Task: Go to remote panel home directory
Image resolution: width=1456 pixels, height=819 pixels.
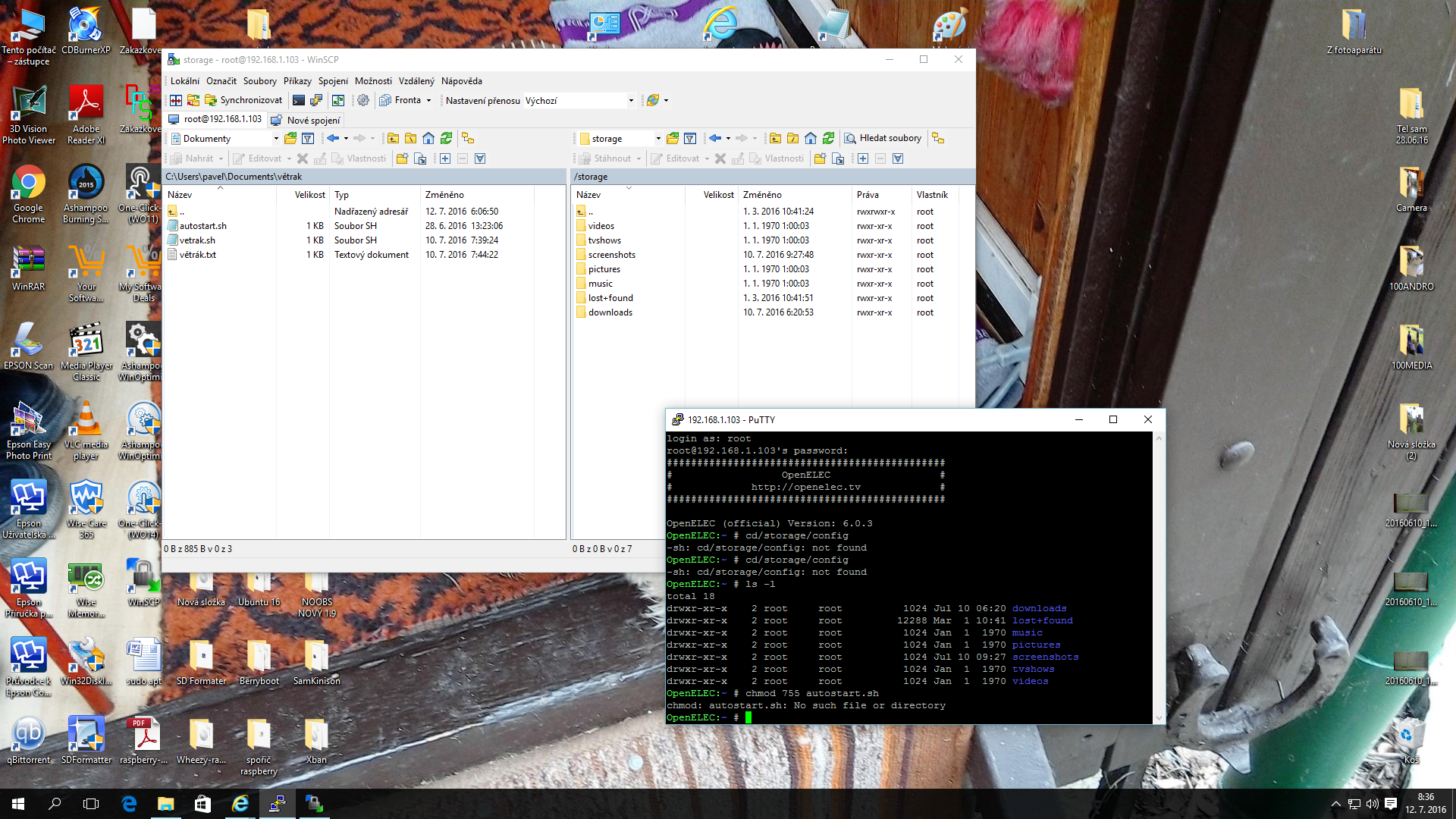Action: (811, 138)
